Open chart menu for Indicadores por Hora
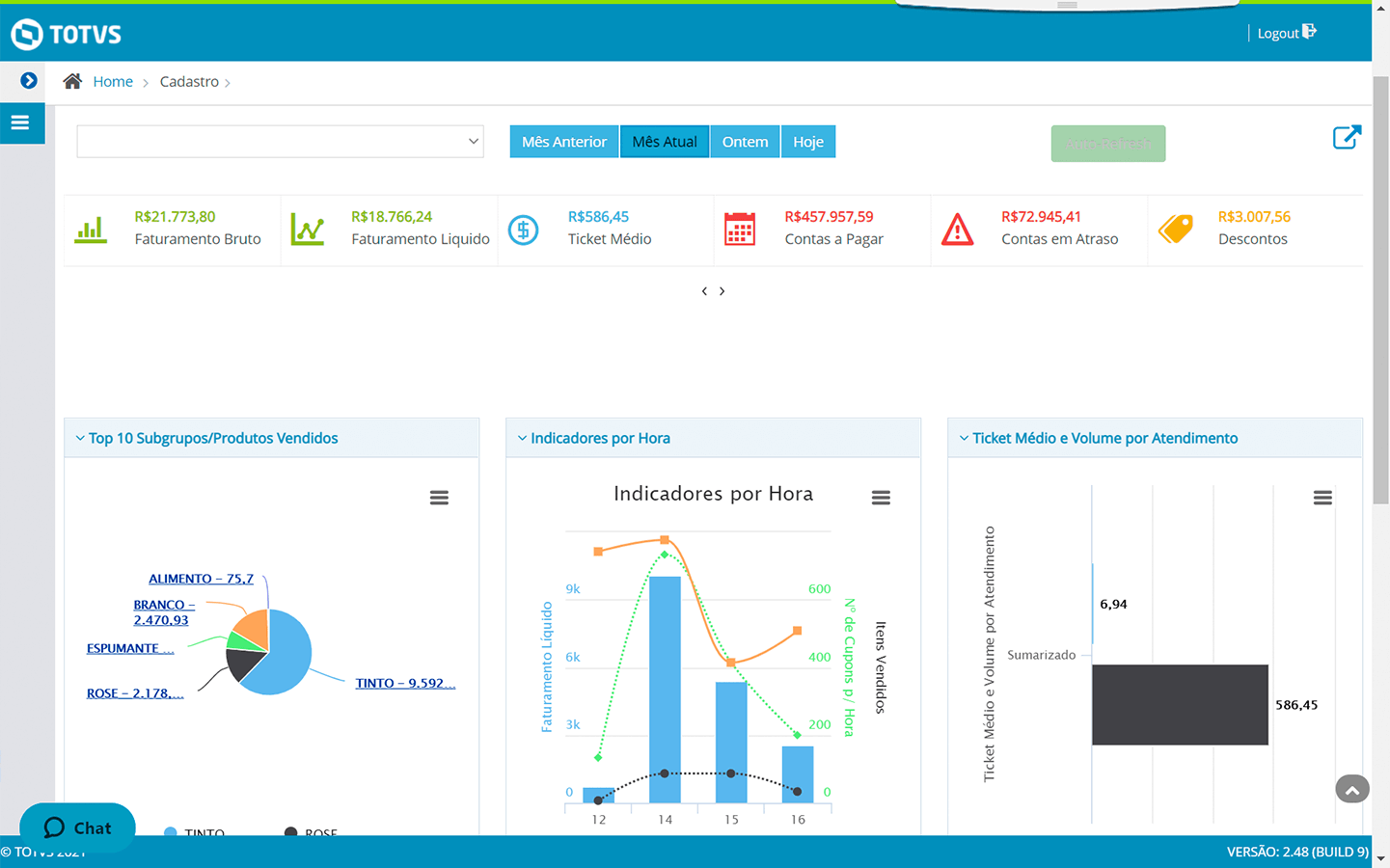 coord(881,498)
